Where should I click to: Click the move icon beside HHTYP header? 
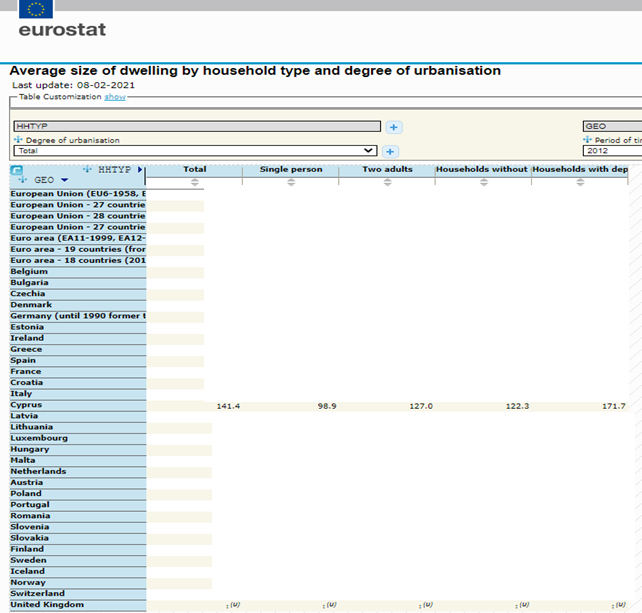point(88,169)
